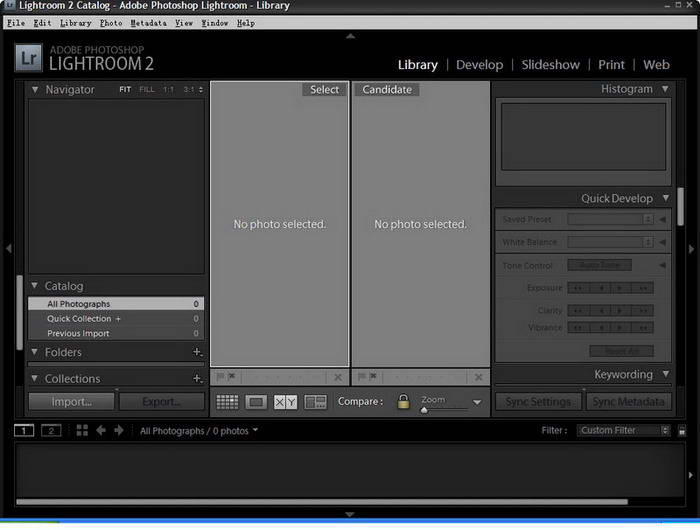
Task: Toggle the filter switch at filmstrip right
Action: point(682,431)
